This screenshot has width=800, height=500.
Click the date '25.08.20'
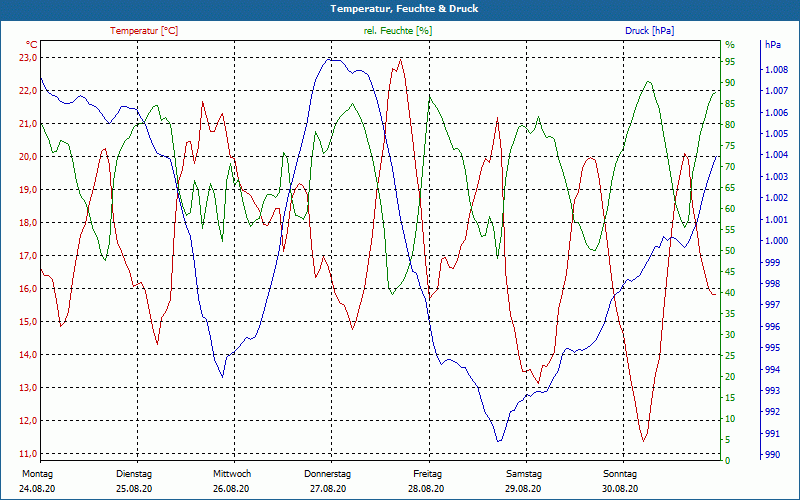134,489
